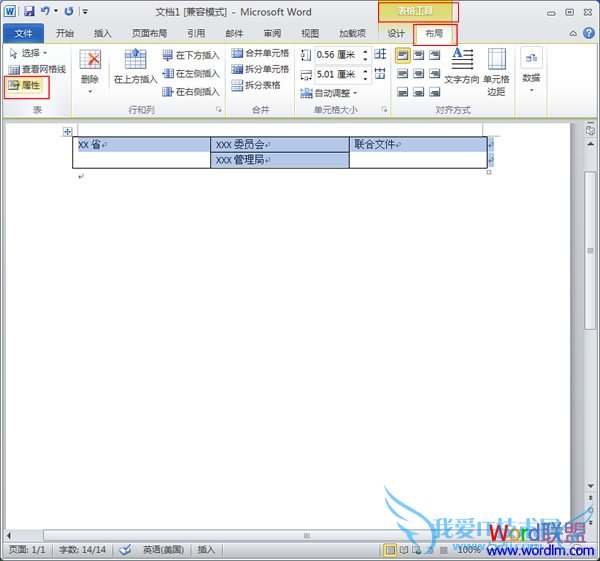The height and width of the screenshot is (561, 600).
Task: Select Align Bottom Center icon
Action: 419,92
